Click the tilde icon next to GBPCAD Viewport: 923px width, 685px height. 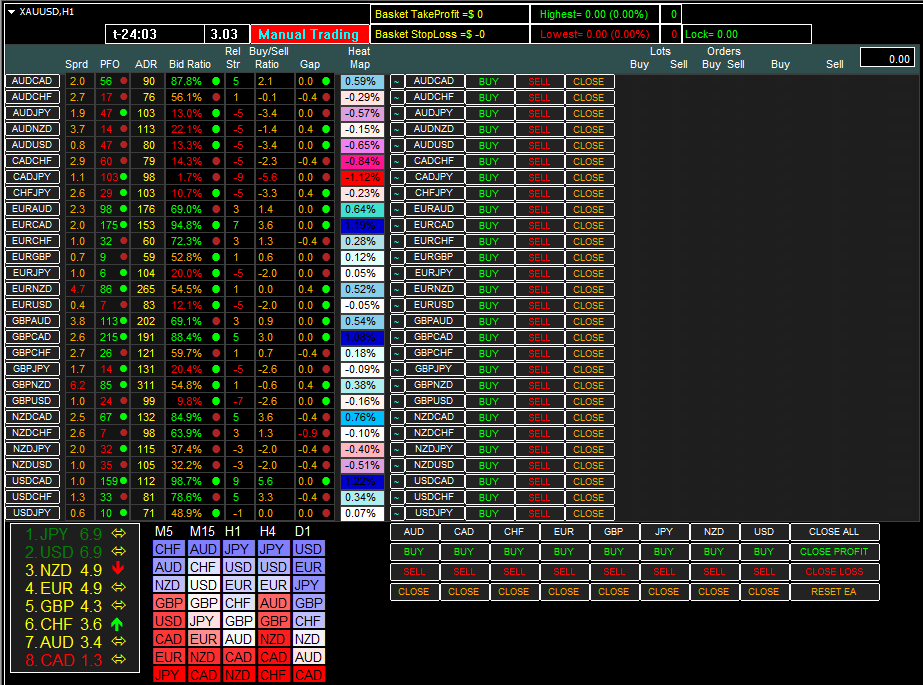point(397,337)
